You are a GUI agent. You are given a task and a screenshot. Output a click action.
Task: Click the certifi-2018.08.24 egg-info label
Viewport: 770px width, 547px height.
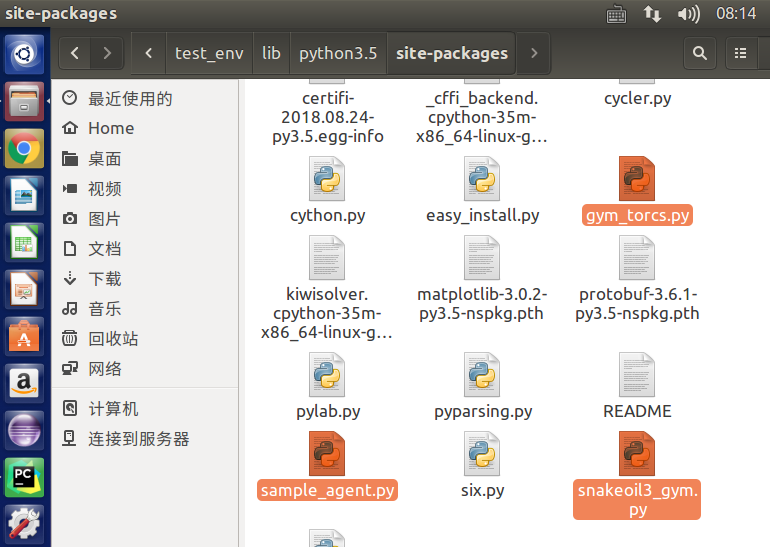(x=328, y=117)
